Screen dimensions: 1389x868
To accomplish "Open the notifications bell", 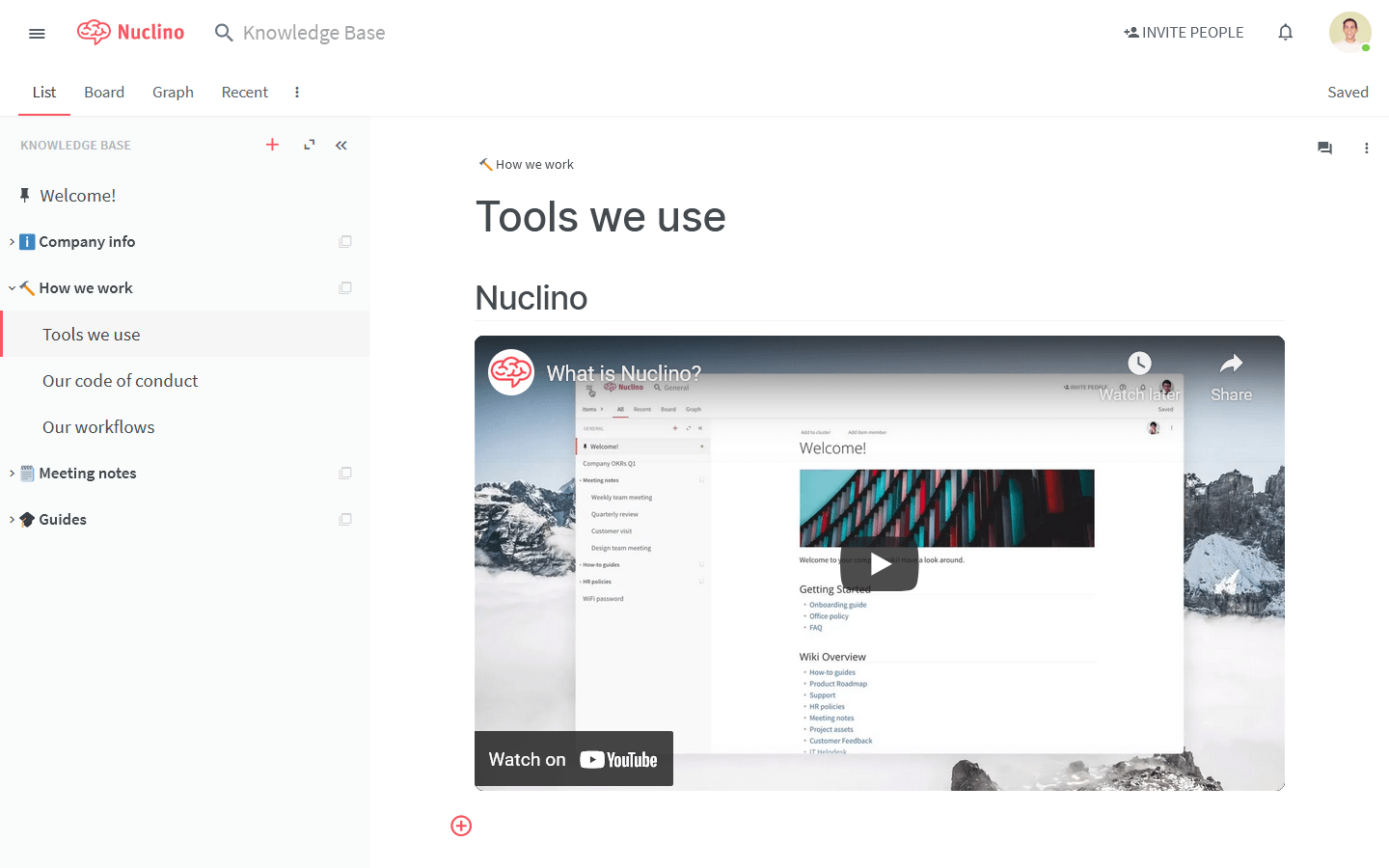I will 1286,33.
